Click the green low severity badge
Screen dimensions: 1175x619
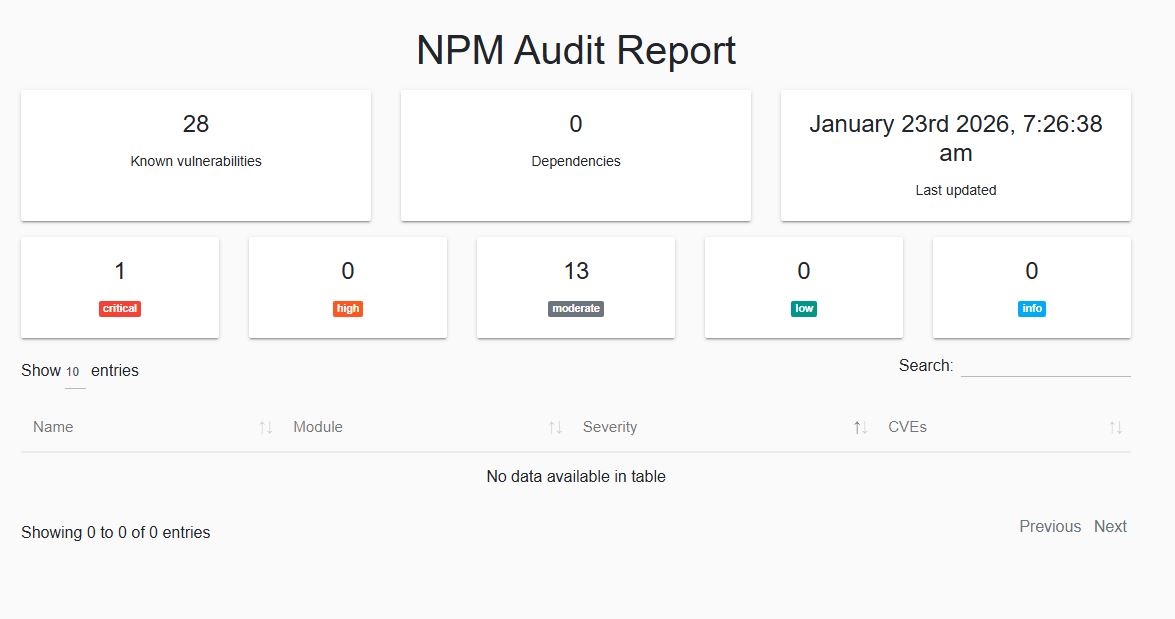(x=804, y=309)
